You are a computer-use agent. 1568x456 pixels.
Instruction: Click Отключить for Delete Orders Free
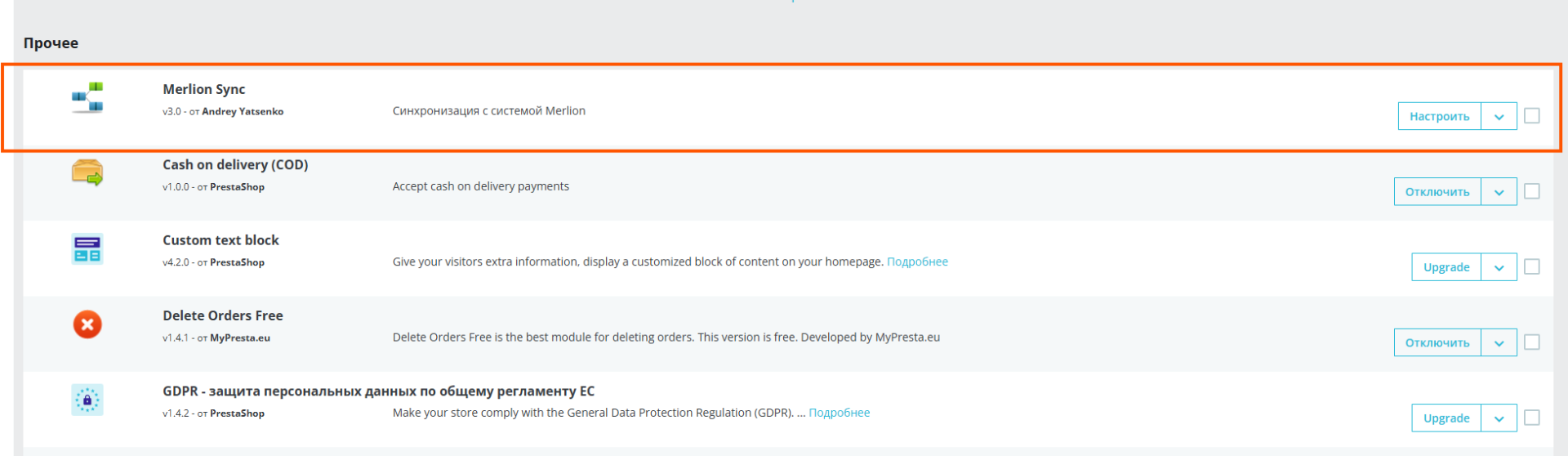pyautogui.click(x=1437, y=342)
